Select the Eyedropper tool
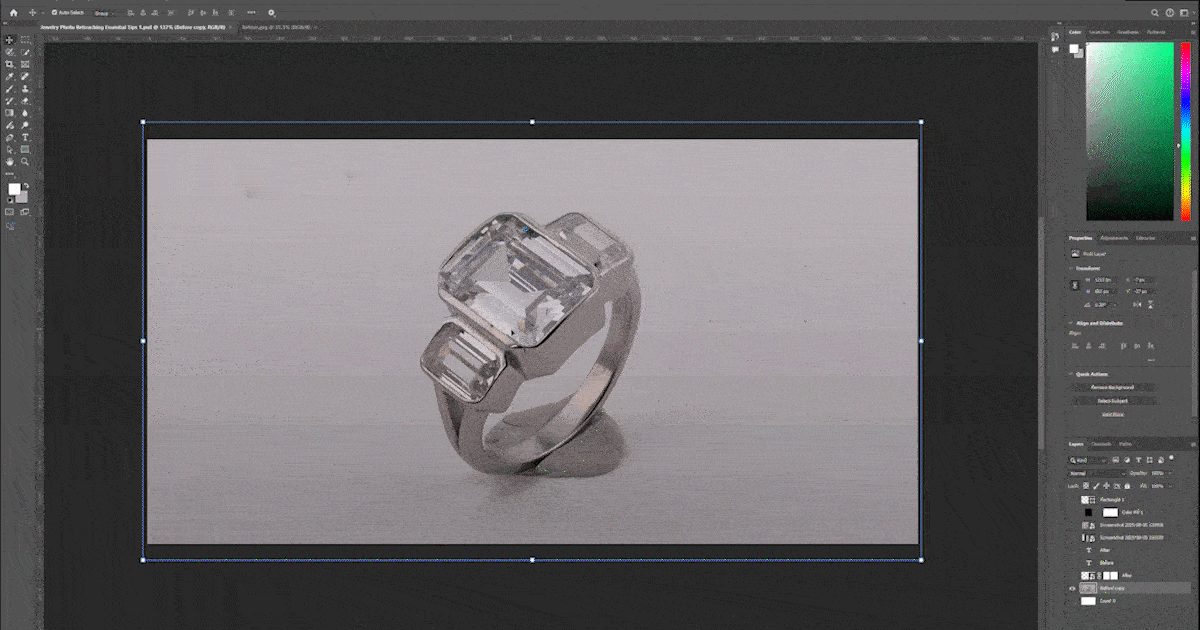The image size is (1200, 630). click(x=10, y=76)
